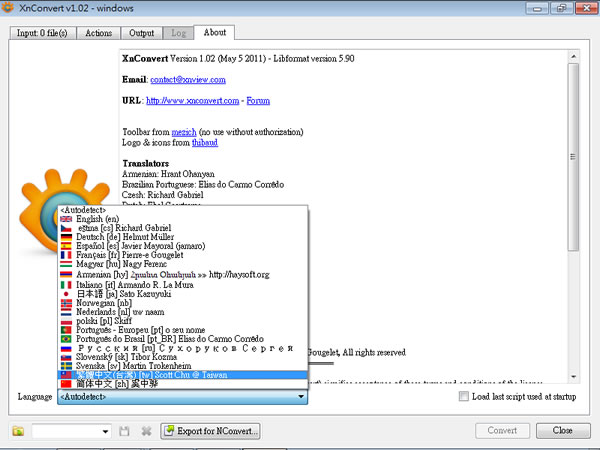Image resolution: width=600 pixels, height=450 pixels.
Task: Open contact@xnview.com email link
Action: (x=188, y=80)
